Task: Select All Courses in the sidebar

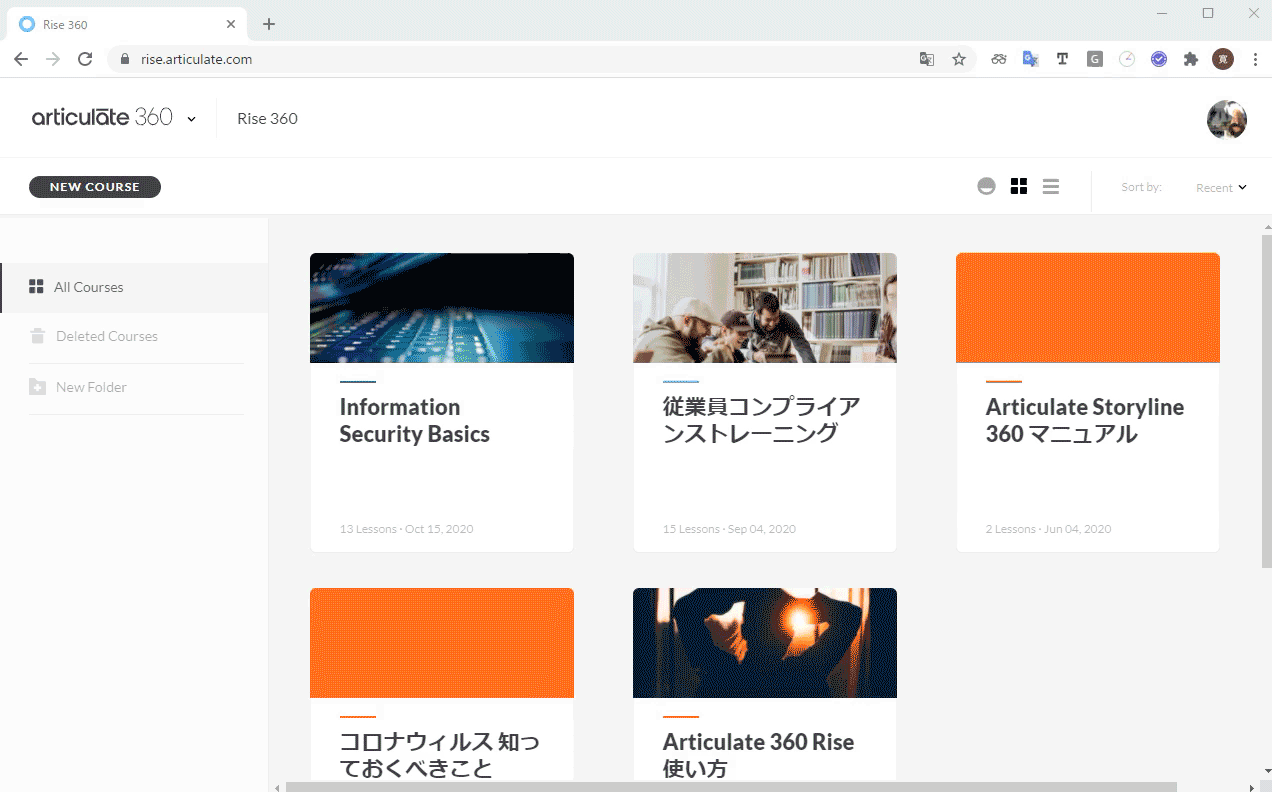Action: (134, 287)
